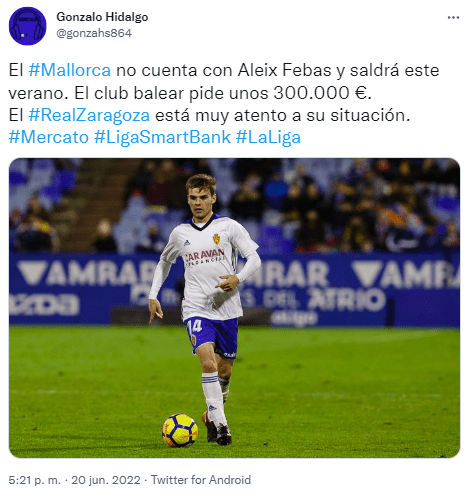Open the tweet's three-dot more options menu
The width and height of the screenshot is (472, 490).
[453, 17]
